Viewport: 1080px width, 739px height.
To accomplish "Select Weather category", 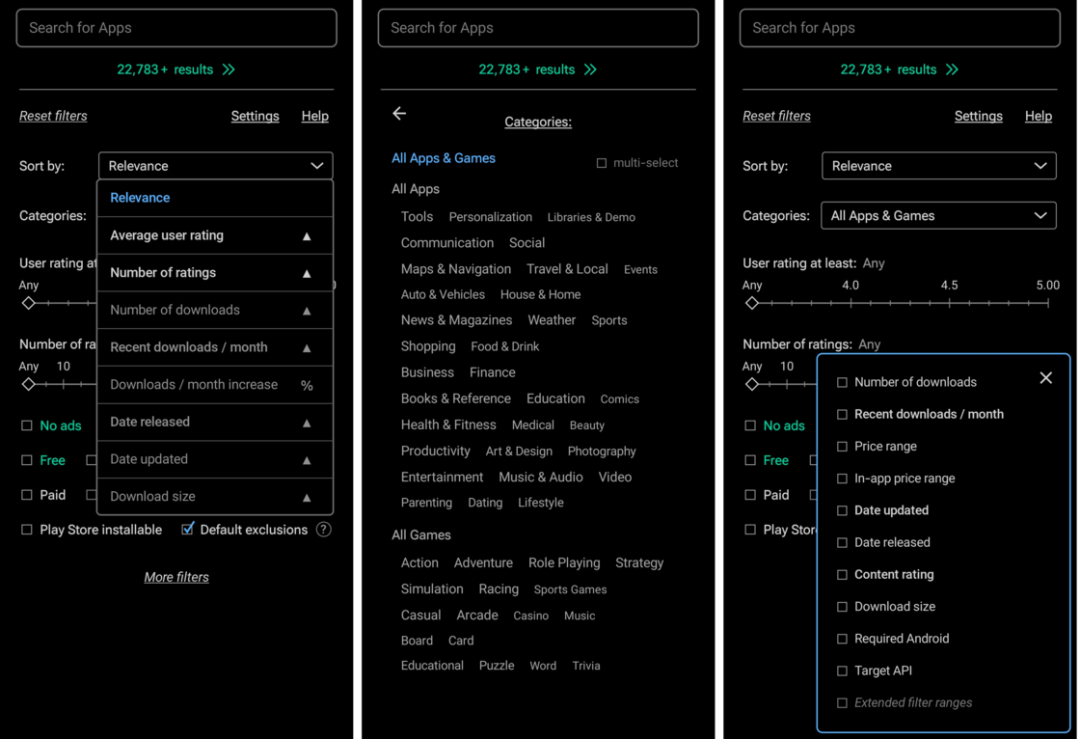I will coord(552,320).
